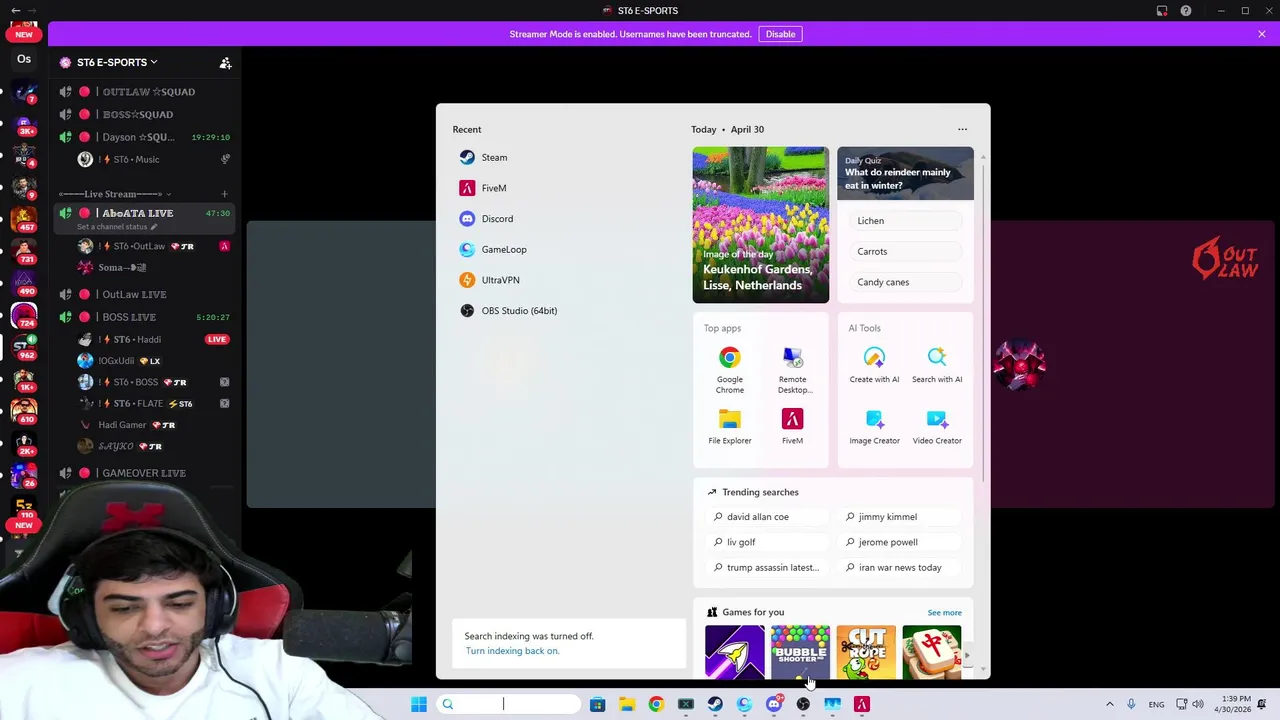The width and height of the screenshot is (1280, 720).
Task: Click Discord invite members icon
Action: (x=225, y=62)
